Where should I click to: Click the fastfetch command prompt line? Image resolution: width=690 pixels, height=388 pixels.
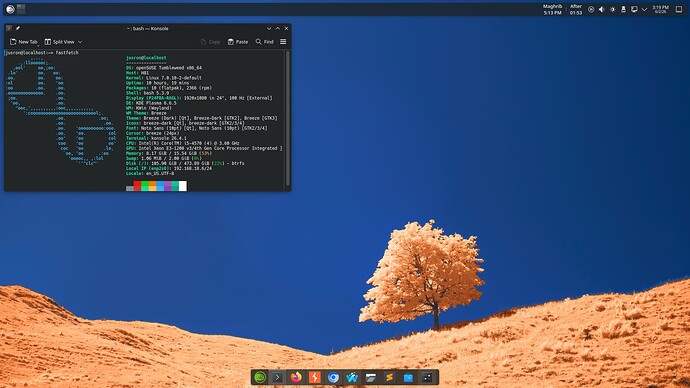point(42,53)
